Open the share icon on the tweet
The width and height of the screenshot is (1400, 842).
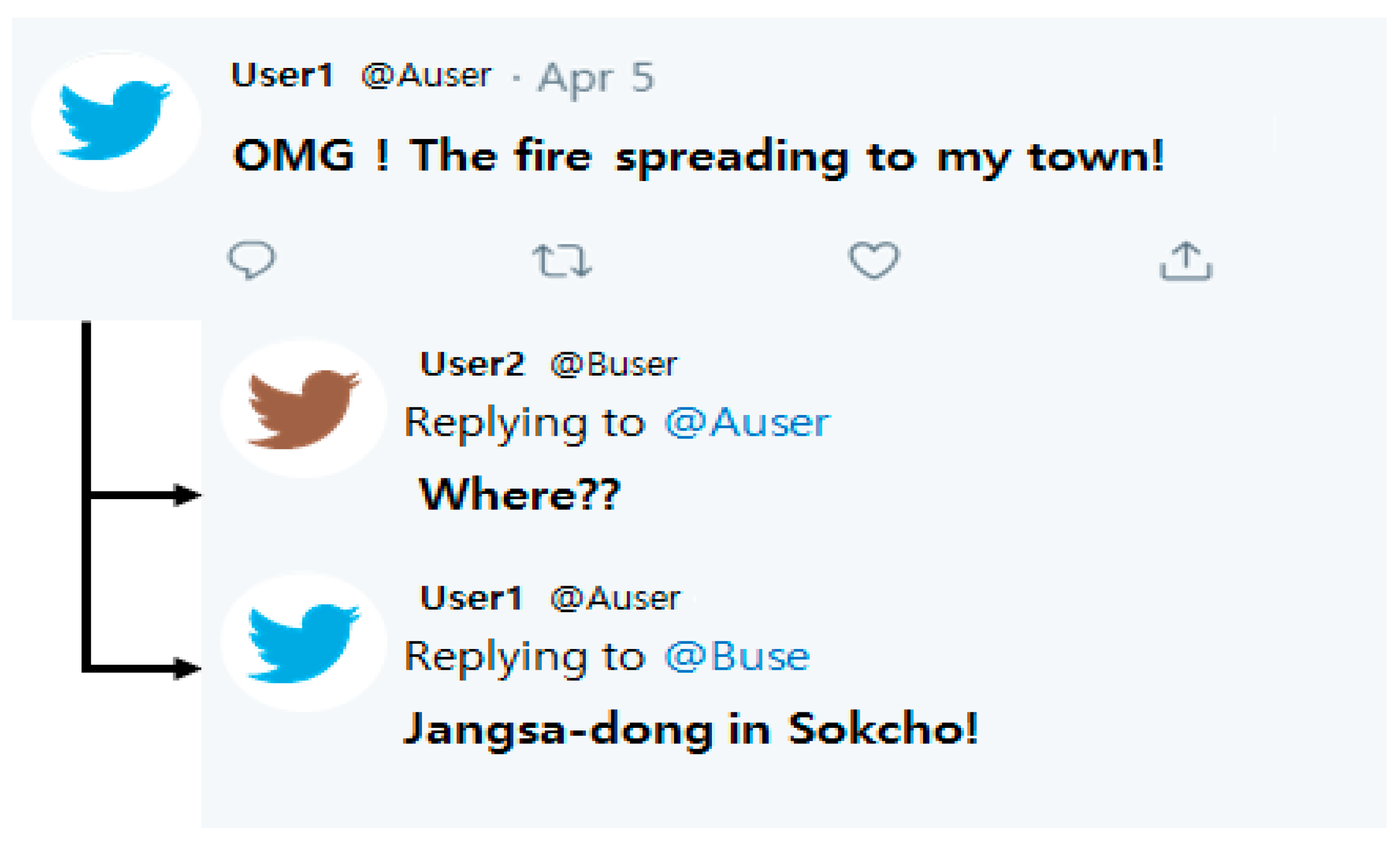click(1186, 261)
